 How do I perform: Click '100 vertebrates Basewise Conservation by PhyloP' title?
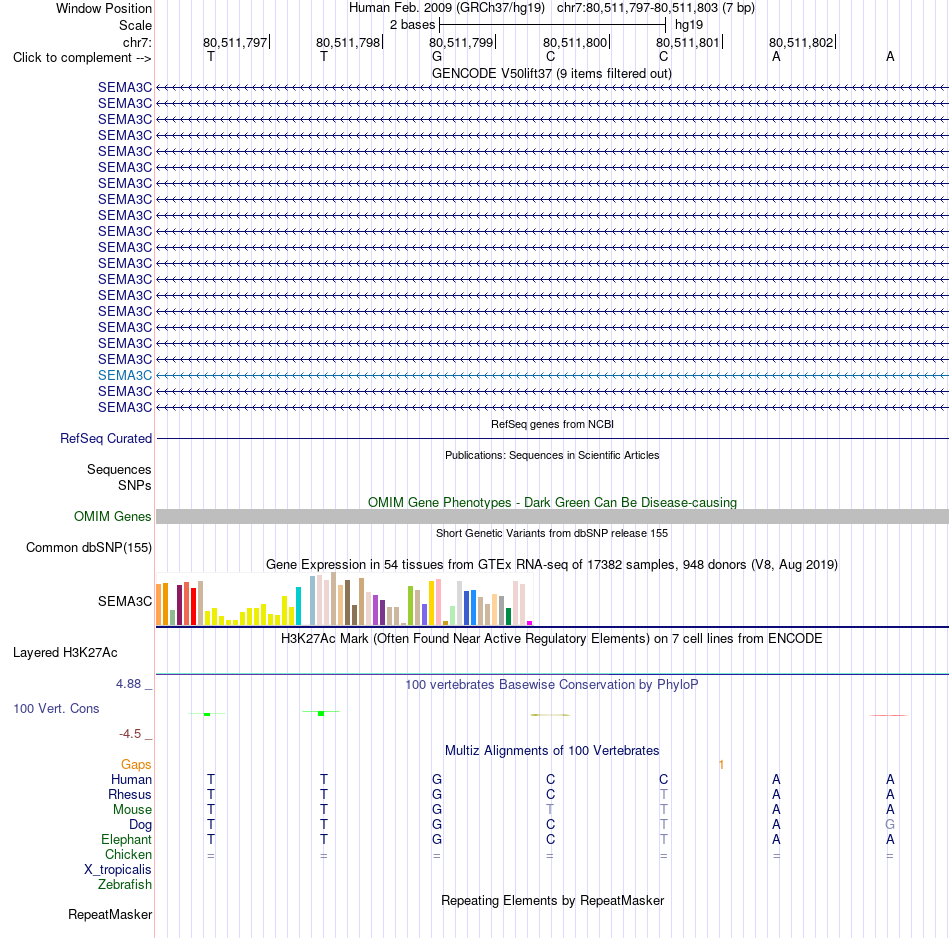552,685
